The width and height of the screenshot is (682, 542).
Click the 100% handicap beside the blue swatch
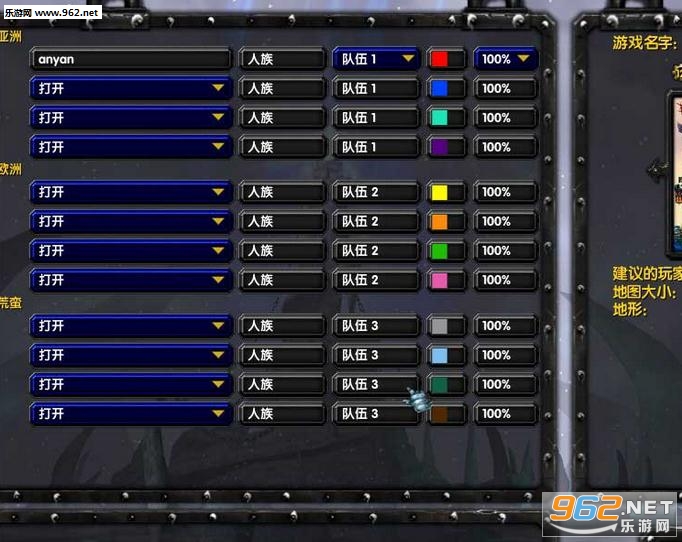click(x=505, y=88)
